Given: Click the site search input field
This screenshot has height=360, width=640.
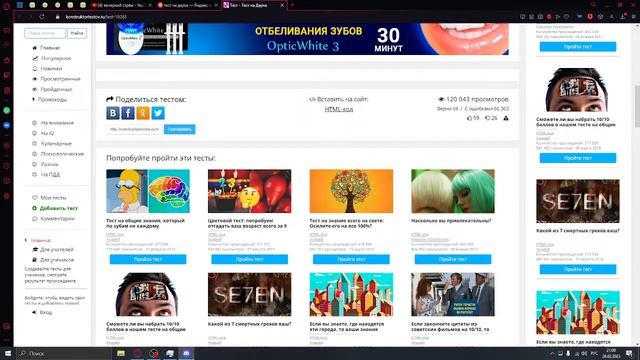Looking at the screenshot, I should (45, 33).
